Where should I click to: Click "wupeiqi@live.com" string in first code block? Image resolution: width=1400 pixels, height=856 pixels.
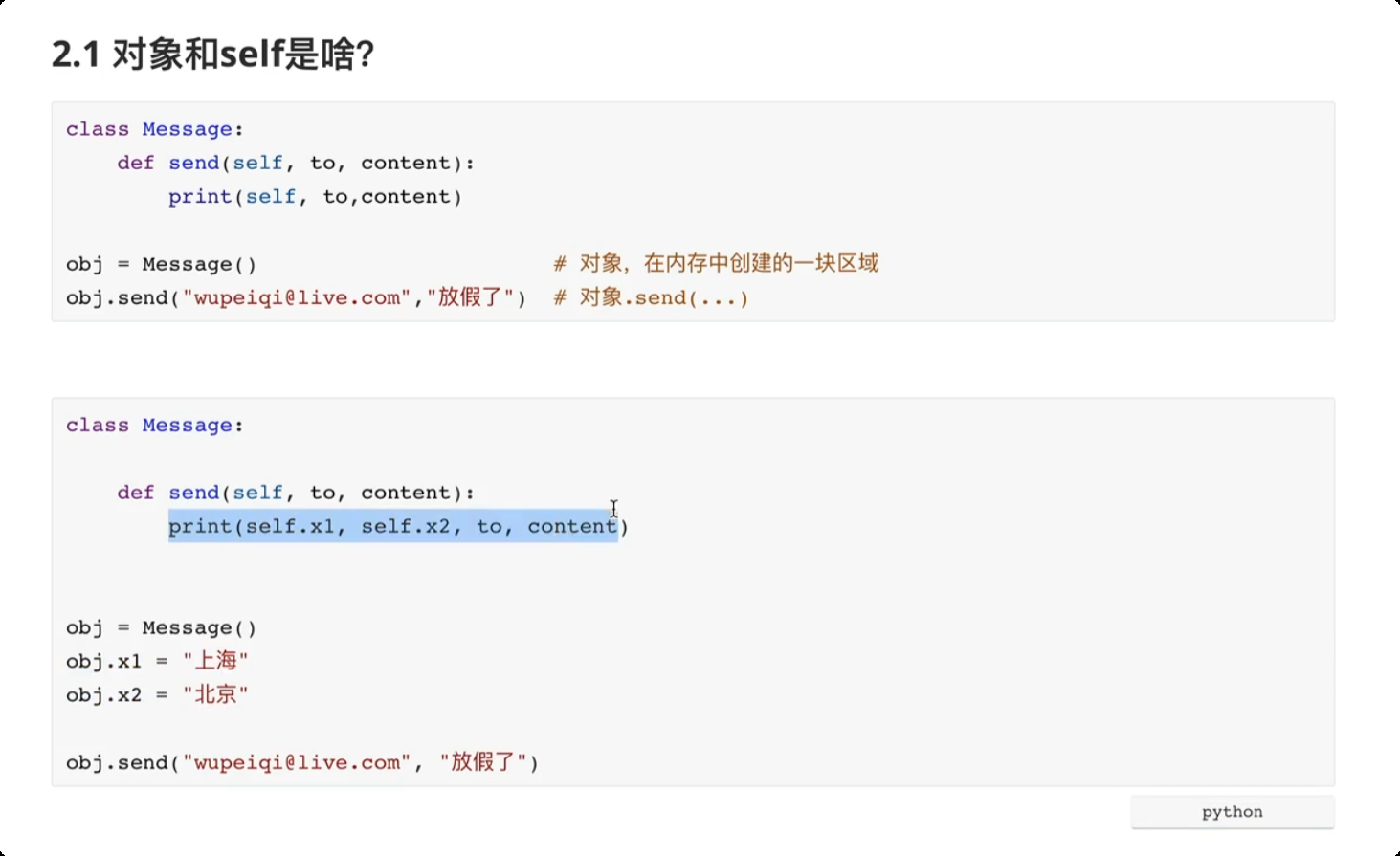[297, 298]
